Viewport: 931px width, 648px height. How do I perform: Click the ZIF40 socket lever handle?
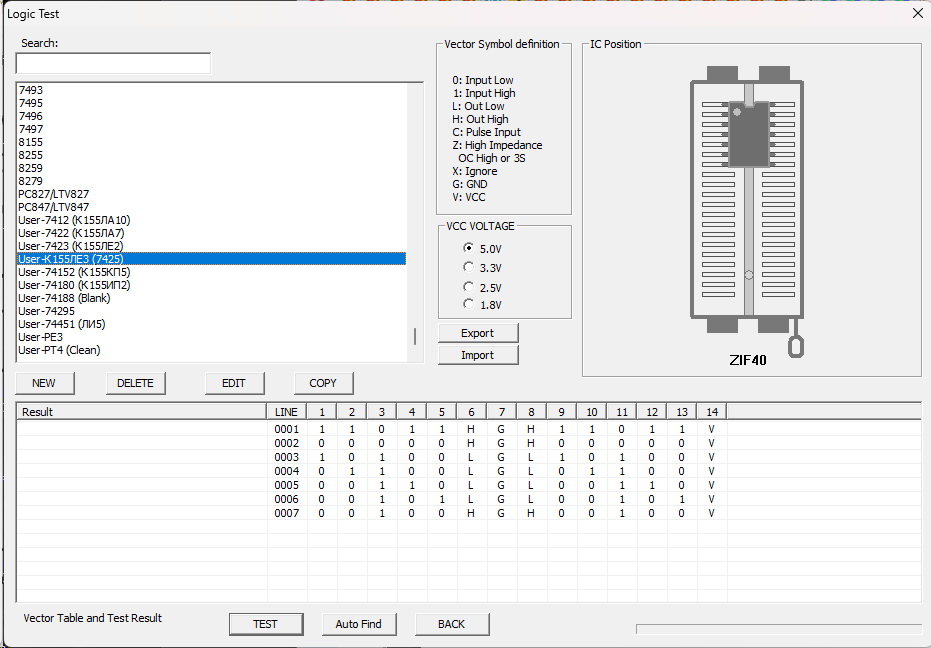click(795, 345)
